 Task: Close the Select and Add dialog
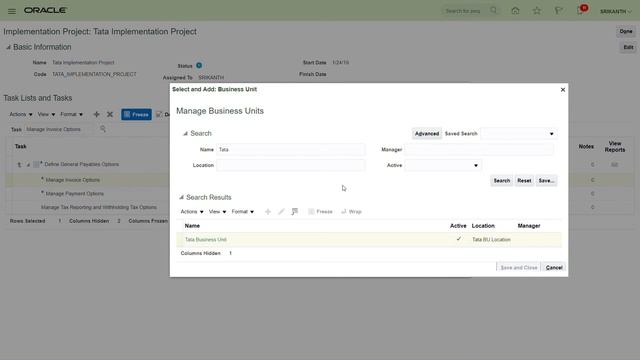pyautogui.click(x=563, y=89)
